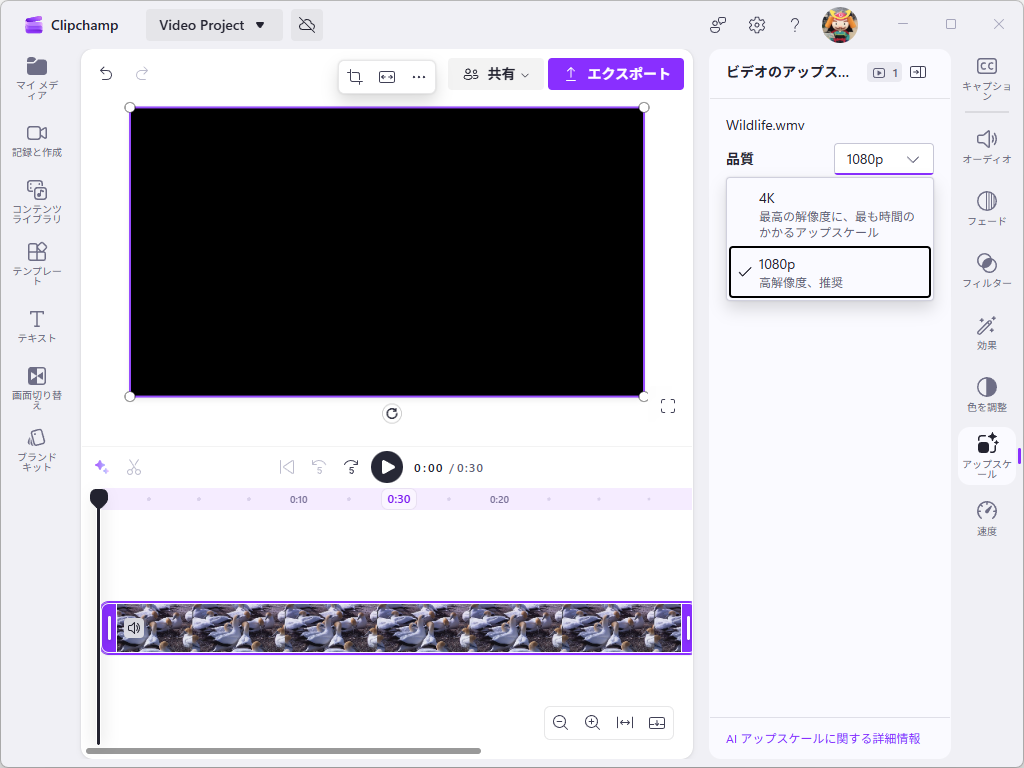Play the video preview
The image size is (1024, 768).
point(387,468)
